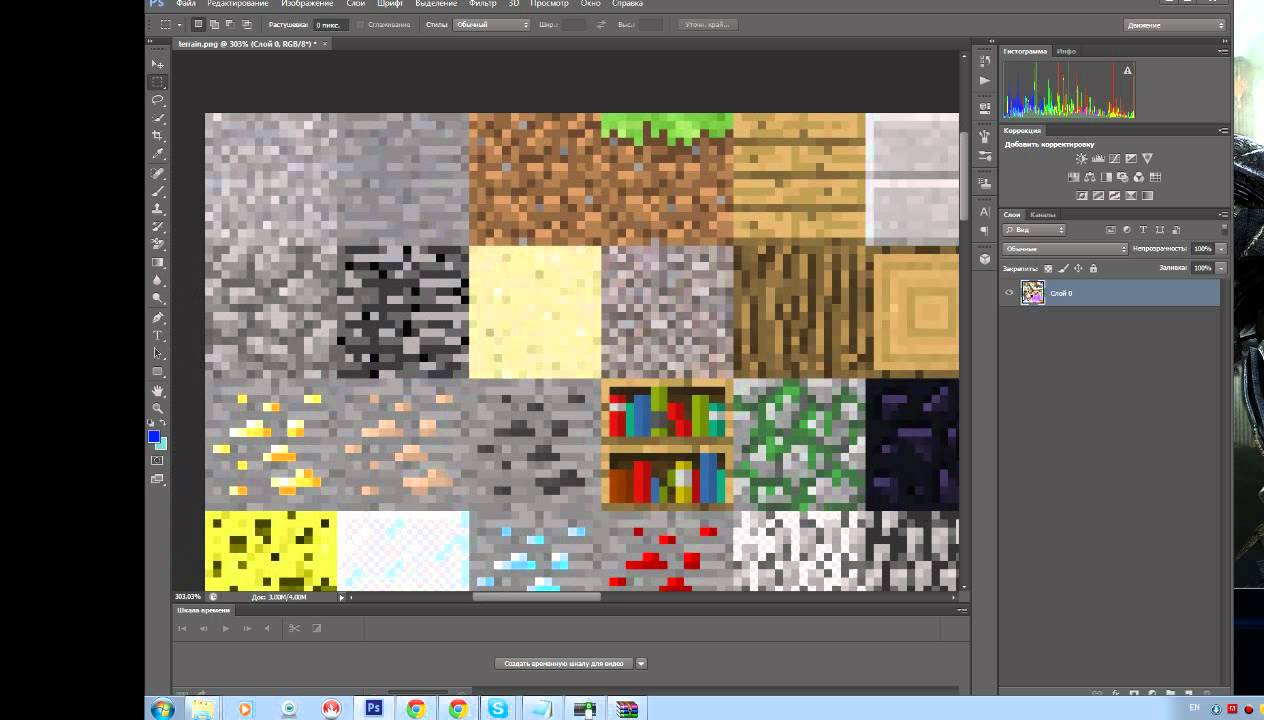Choose Intersect with Selection mode
Viewport: 1264px width, 720px height.
tap(246, 24)
